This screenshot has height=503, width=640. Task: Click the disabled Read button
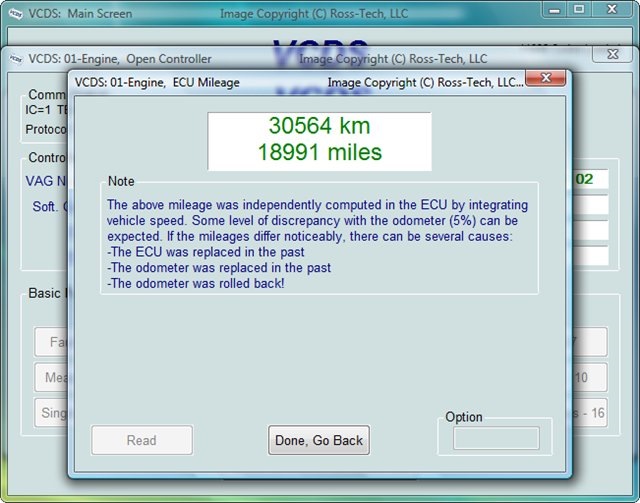[142, 440]
